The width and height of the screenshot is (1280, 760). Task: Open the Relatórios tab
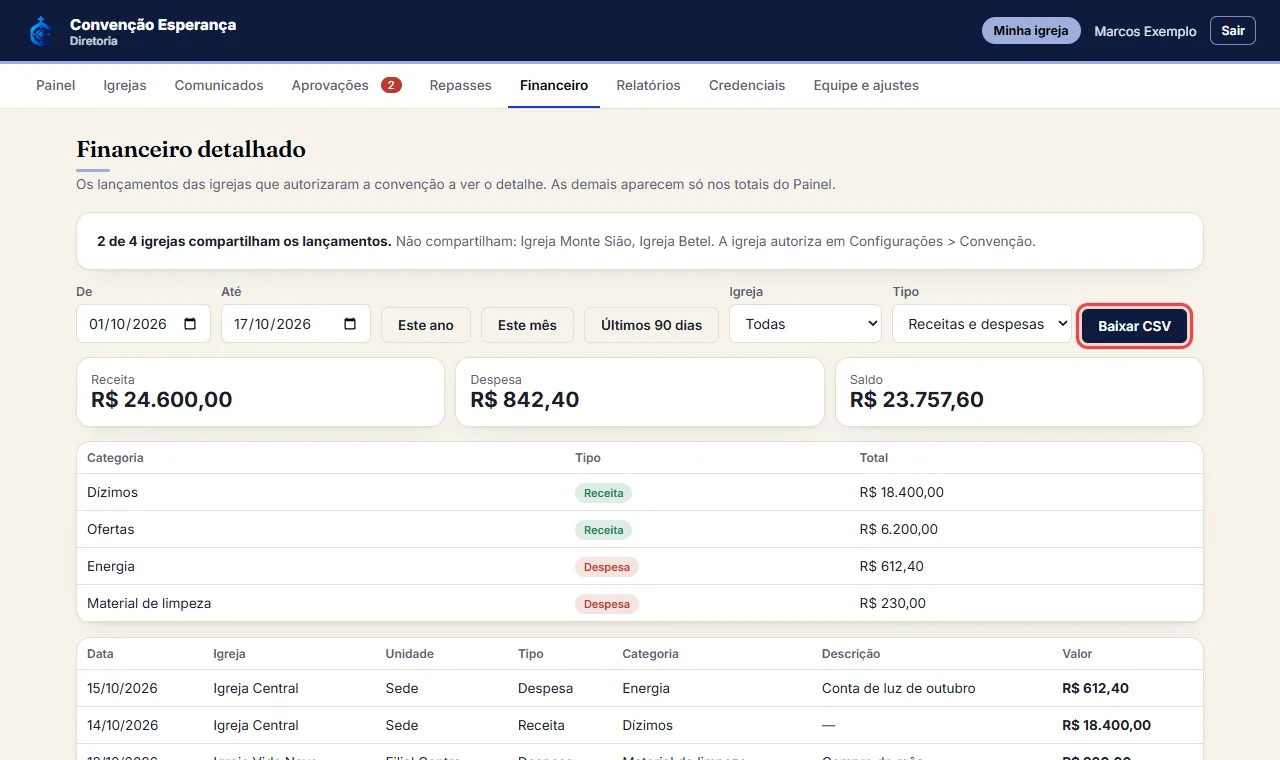click(x=648, y=85)
